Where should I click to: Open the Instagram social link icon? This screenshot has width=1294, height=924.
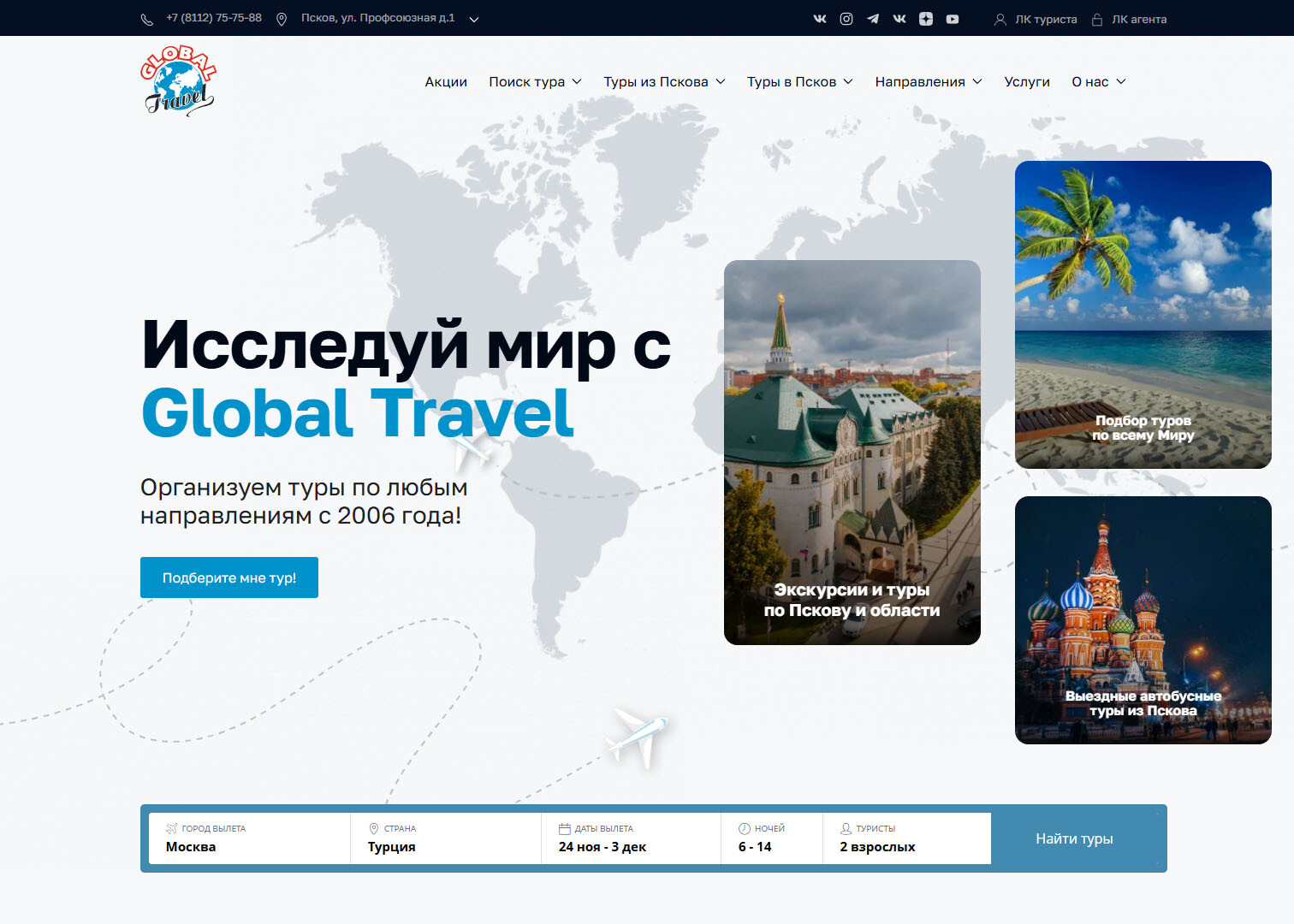(846, 19)
